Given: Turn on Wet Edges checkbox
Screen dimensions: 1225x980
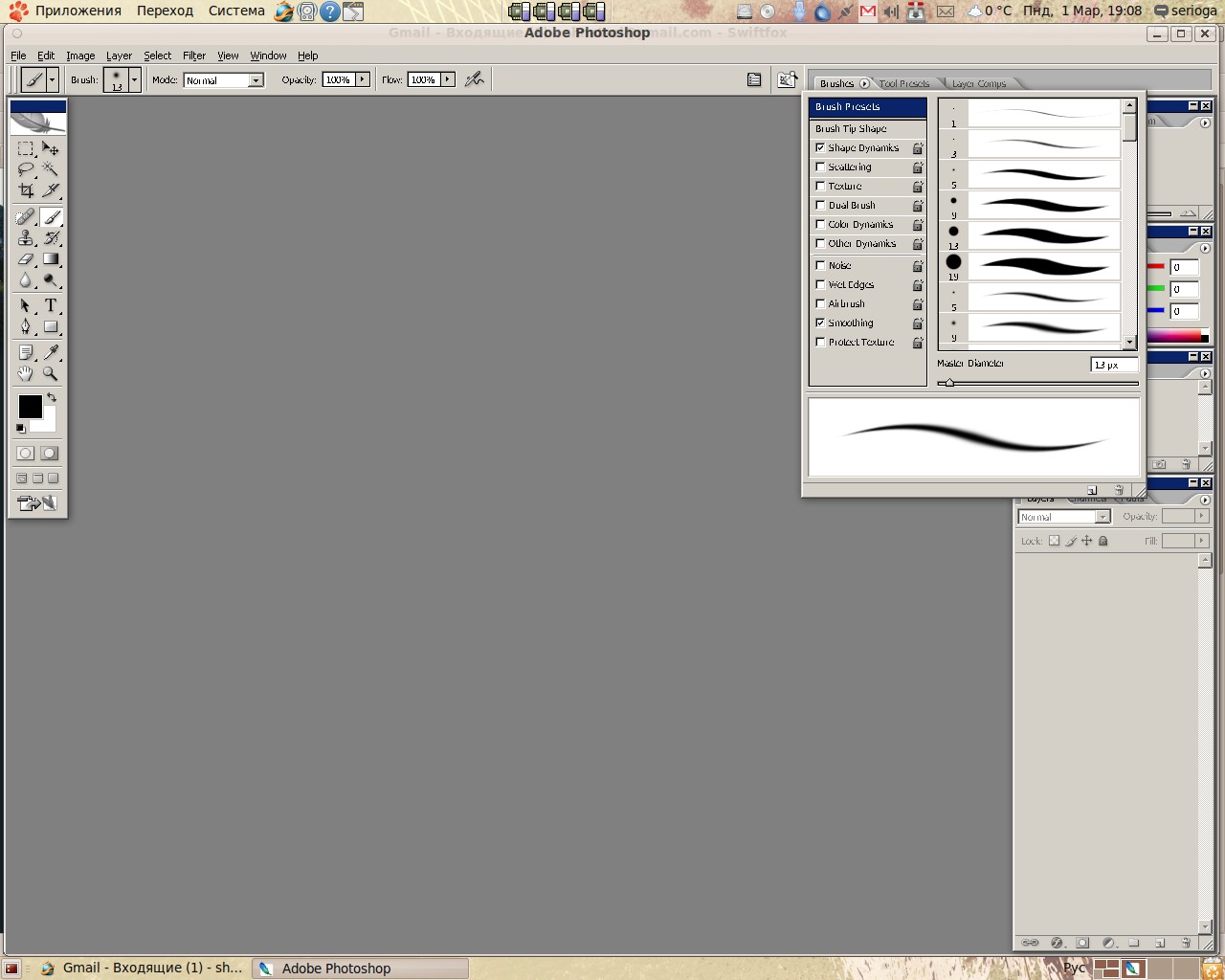Looking at the screenshot, I should click(820, 284).
